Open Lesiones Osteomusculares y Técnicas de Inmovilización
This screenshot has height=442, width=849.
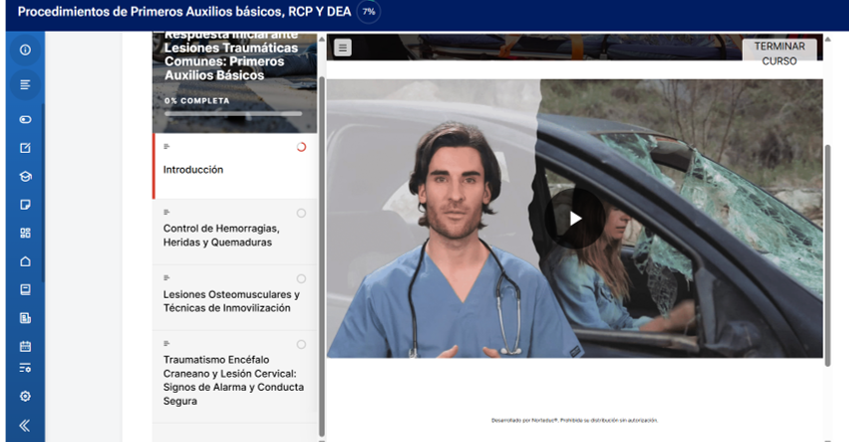[231, 301]
